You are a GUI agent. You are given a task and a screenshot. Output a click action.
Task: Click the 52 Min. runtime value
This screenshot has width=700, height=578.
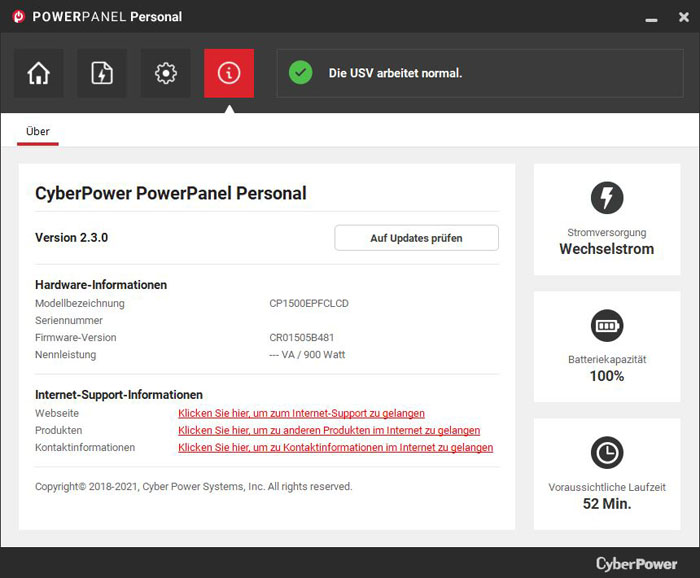(x=607, y=504)
